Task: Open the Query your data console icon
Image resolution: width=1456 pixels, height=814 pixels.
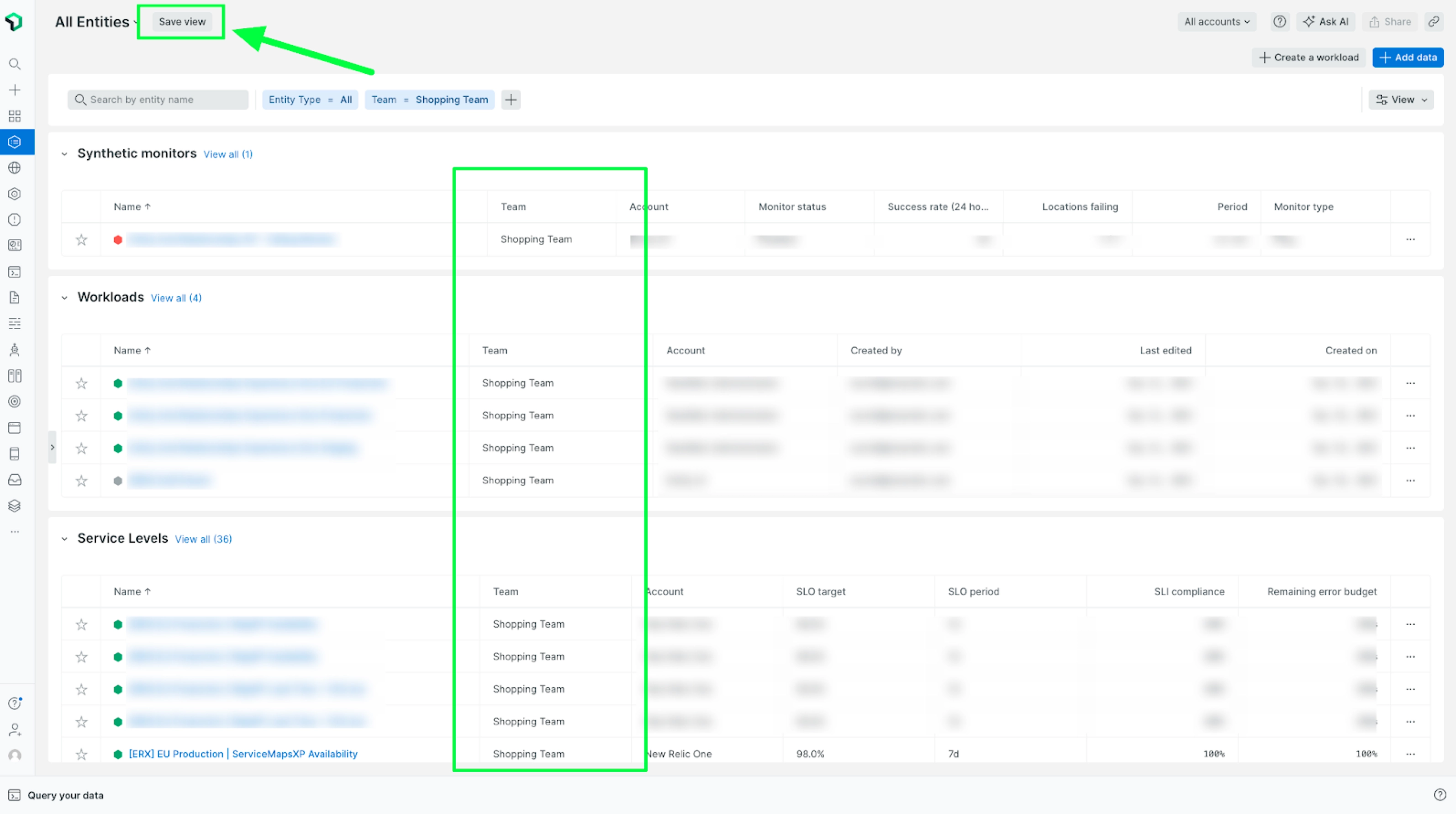Action: (15, 795)
